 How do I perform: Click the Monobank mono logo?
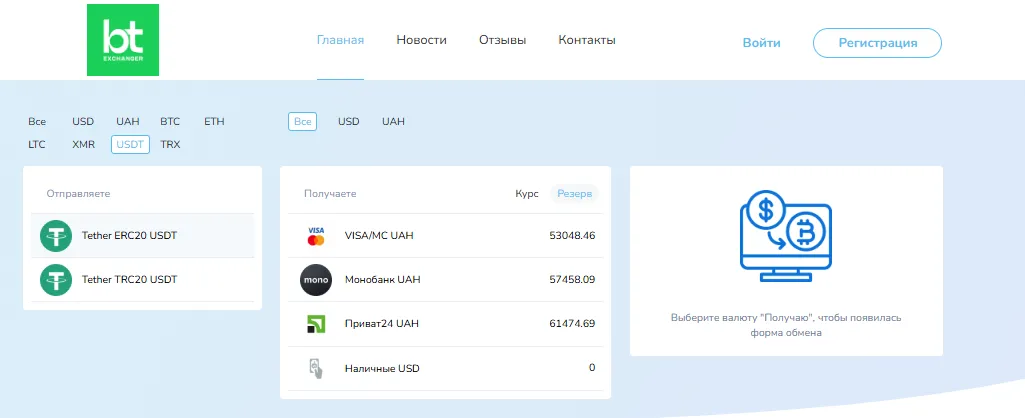point(316,280)
